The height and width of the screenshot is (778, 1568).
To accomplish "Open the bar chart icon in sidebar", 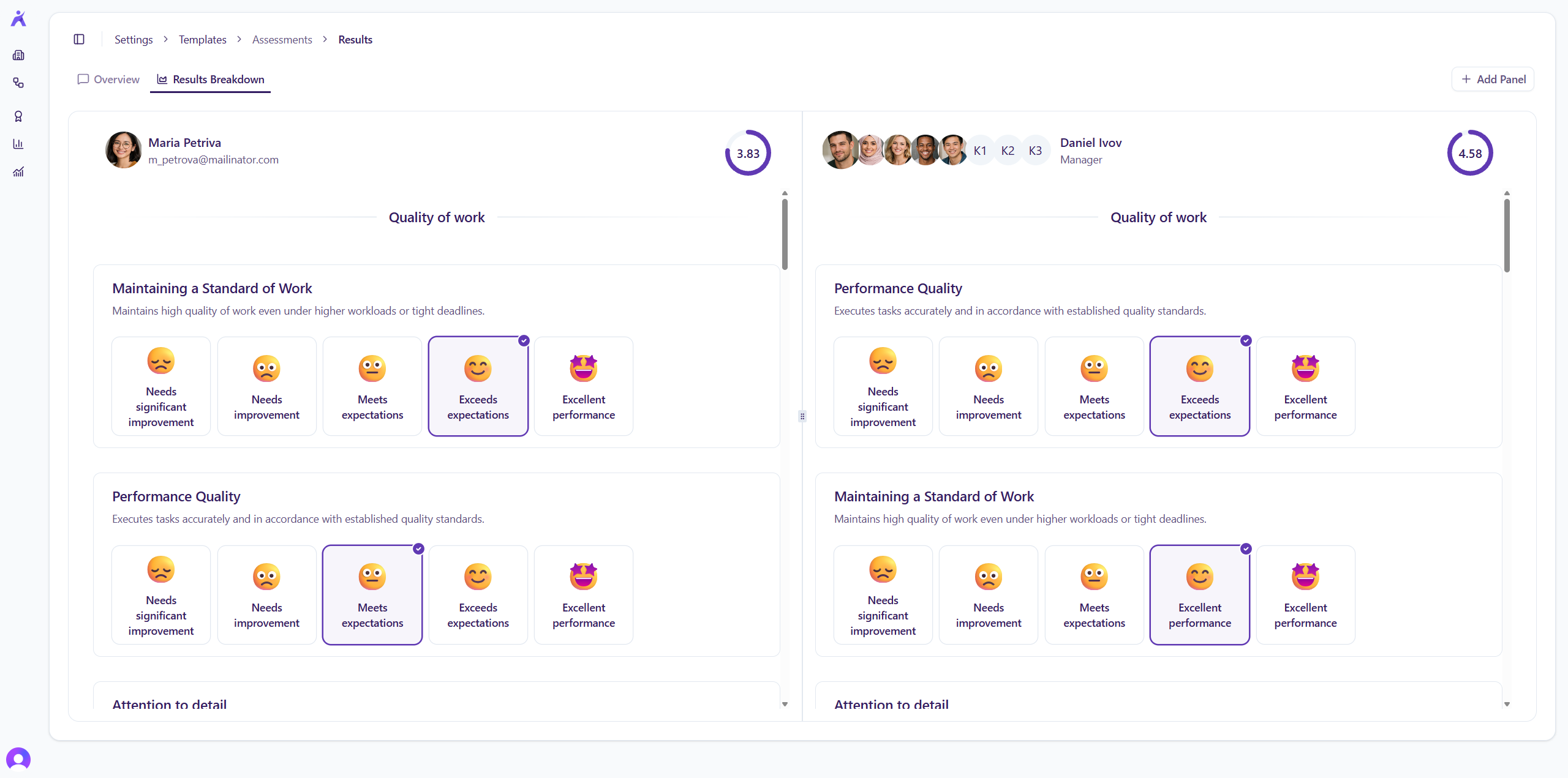I will pos(18,144).
